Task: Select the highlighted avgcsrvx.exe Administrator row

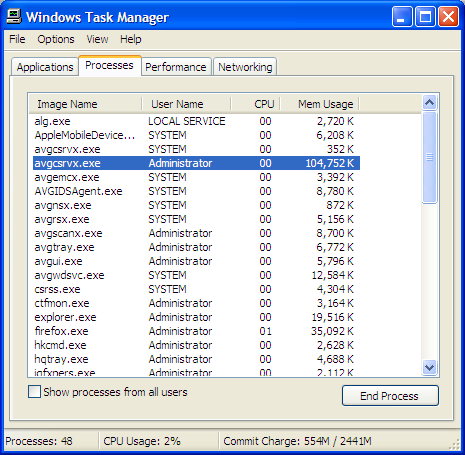Action: click(196, 163)
